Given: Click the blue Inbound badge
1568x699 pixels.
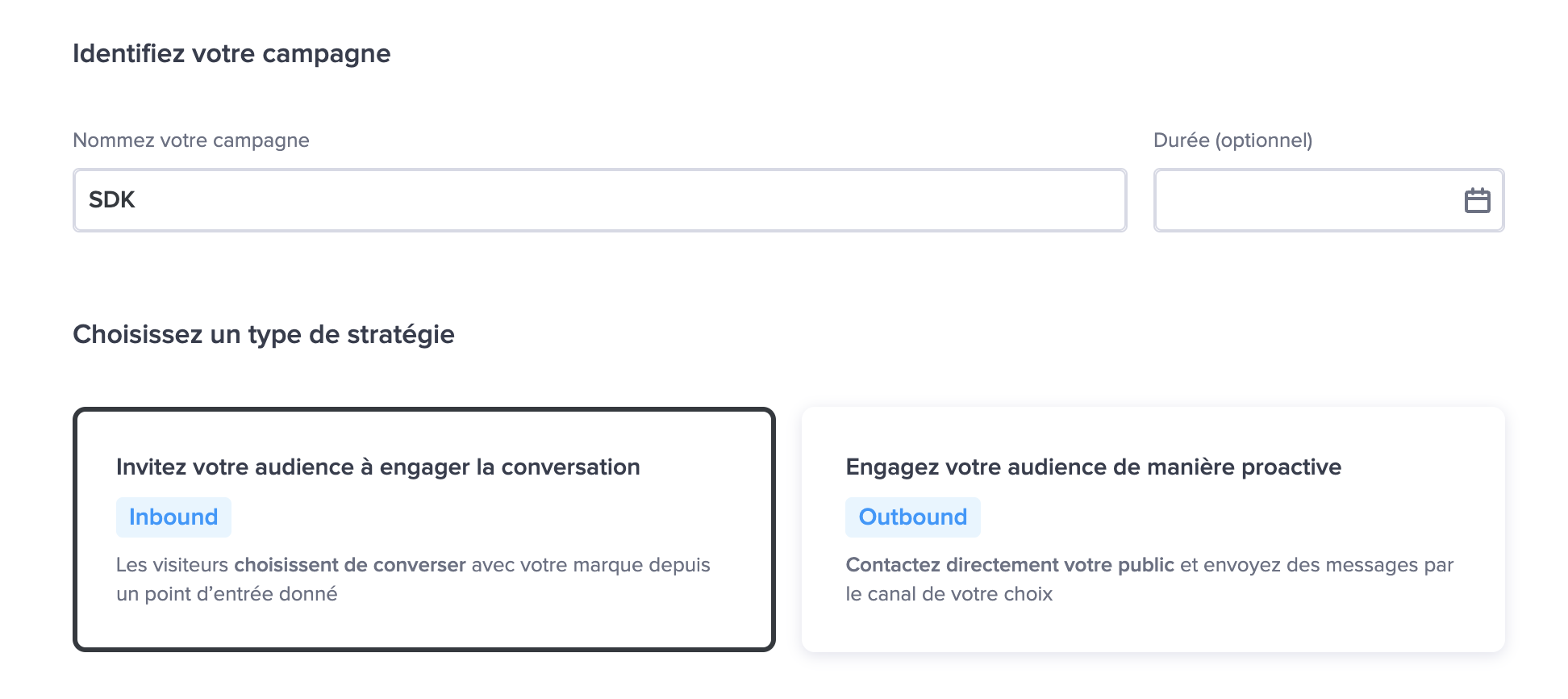Looking at the screenshot, I should click(173, 517).
